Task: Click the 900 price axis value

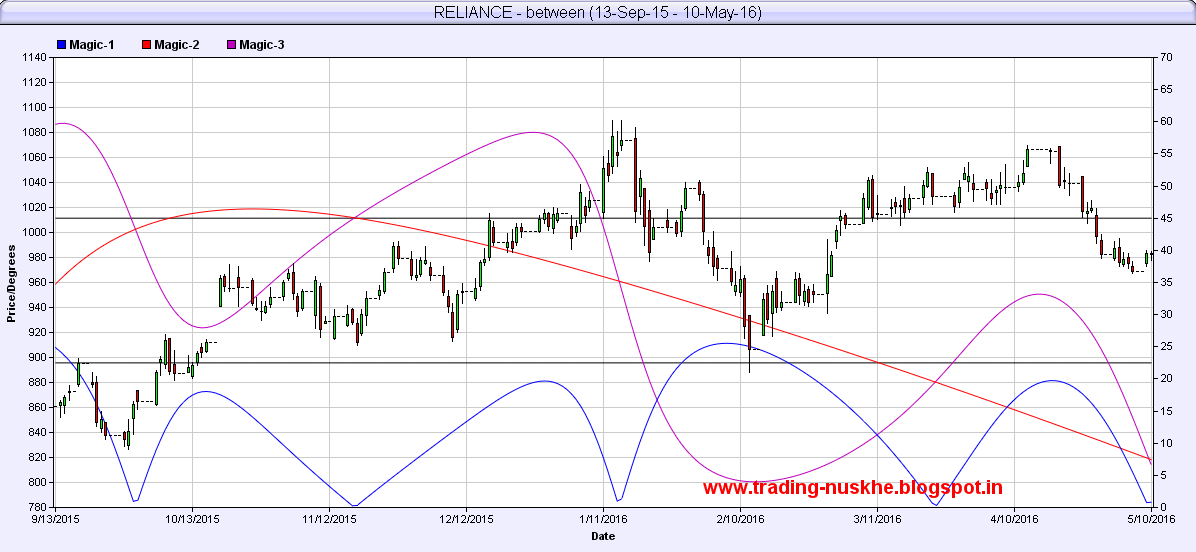Action: tap(39, 358)
